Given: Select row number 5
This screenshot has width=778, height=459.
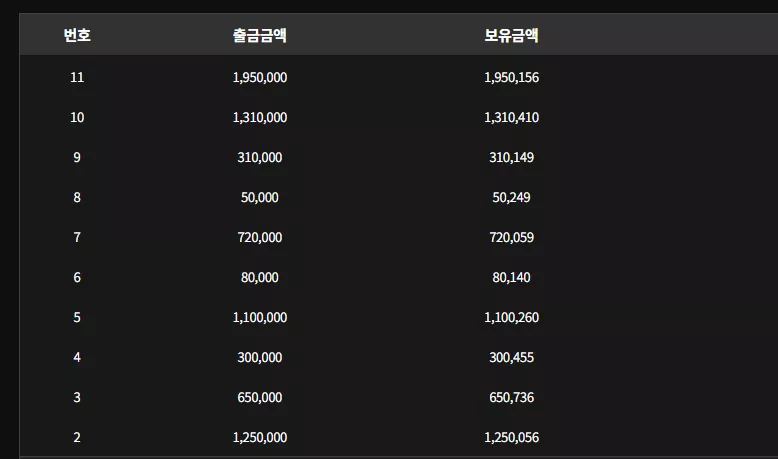Looking at the screenshot, I should pos(77,318).
